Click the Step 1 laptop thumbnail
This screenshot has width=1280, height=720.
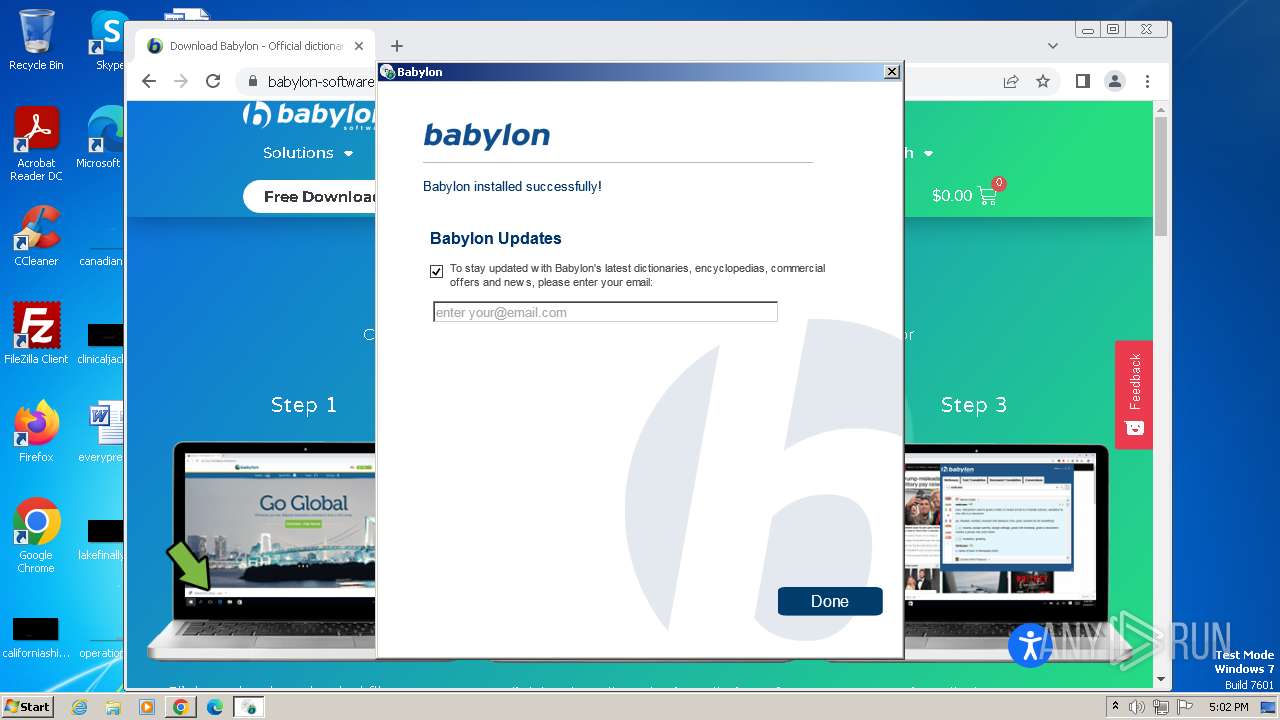pos(262,552)
